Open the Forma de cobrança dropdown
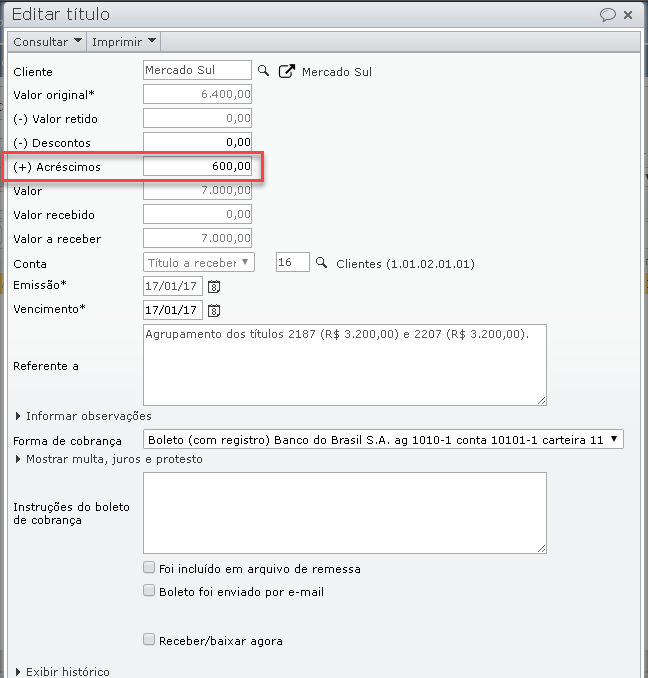 click(x=383, y=439)
